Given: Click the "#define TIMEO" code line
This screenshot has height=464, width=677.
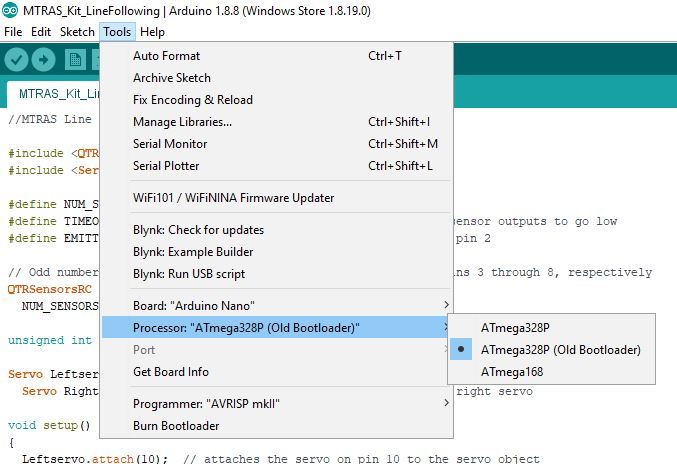Looking at the screenshot, I should [x=54, y=221].
